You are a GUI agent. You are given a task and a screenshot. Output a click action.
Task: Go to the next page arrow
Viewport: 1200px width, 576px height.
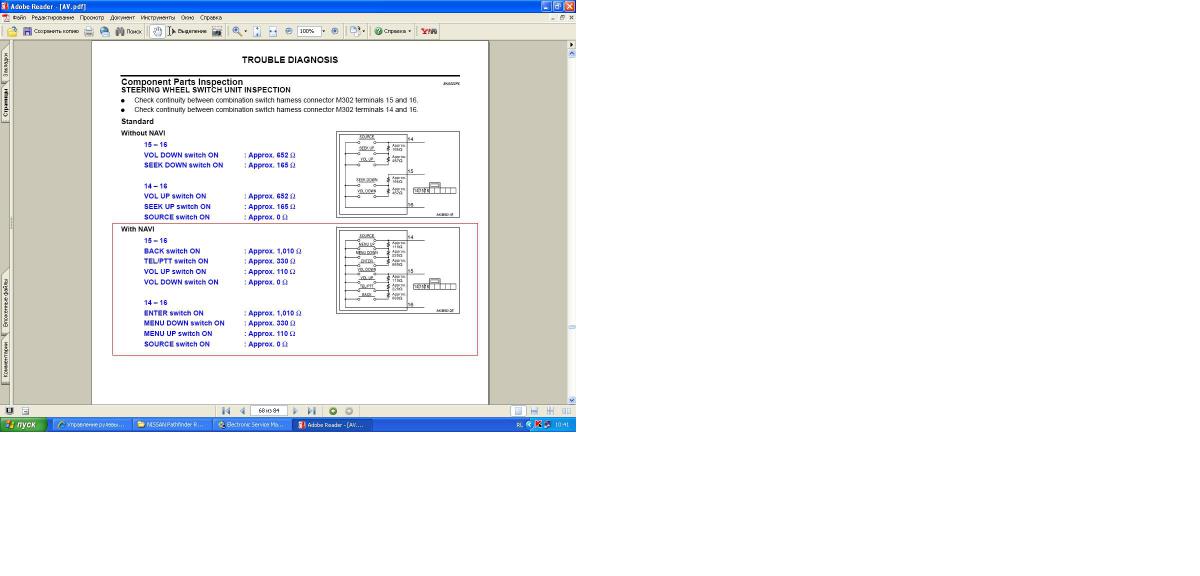click(295, 411)
